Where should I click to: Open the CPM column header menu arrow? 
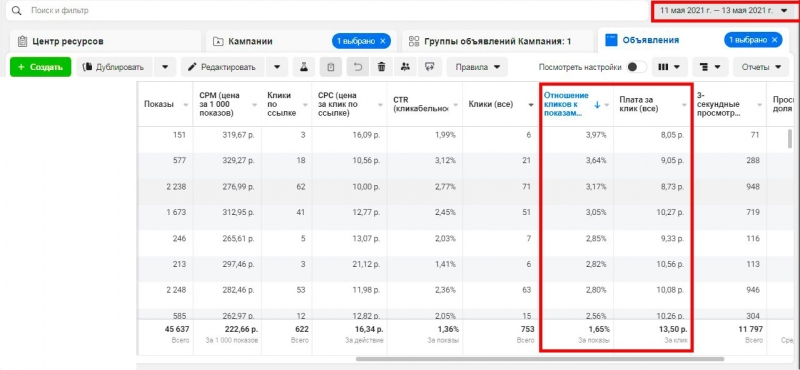254,105
